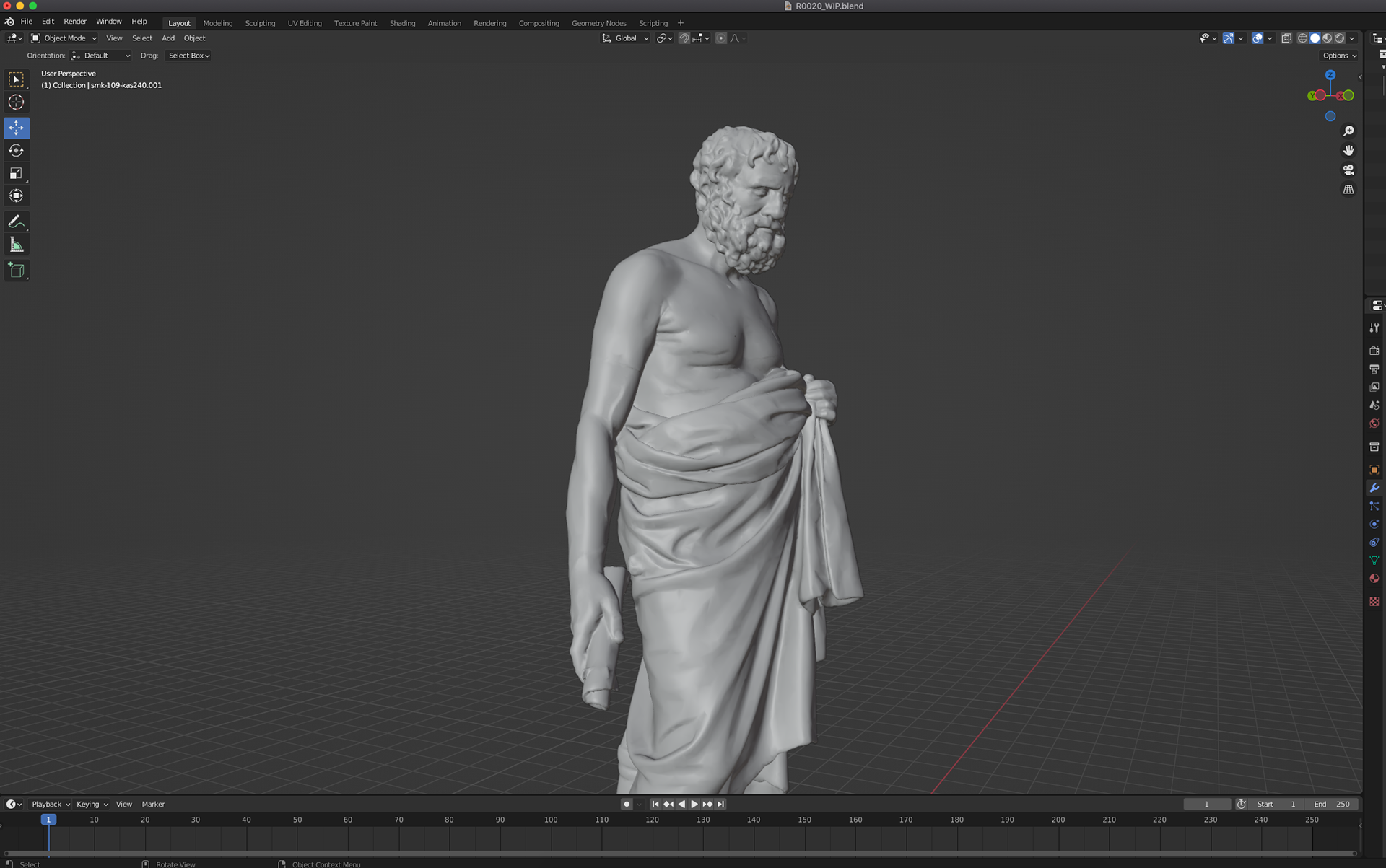1386x868 pixels.
Task: Switch to the Sculpting workspace tab
Action: click(260, 23)
